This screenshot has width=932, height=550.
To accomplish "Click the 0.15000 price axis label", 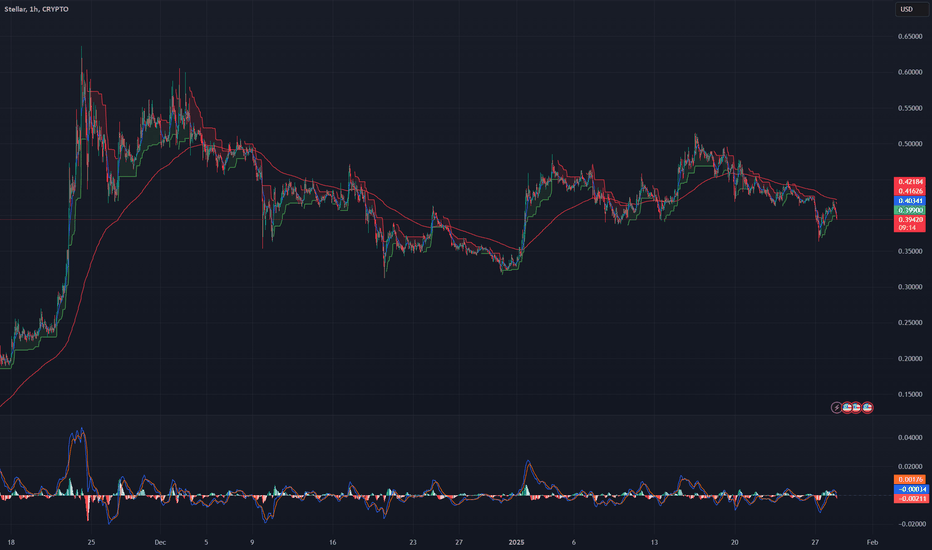I will [x=910, y=394].
